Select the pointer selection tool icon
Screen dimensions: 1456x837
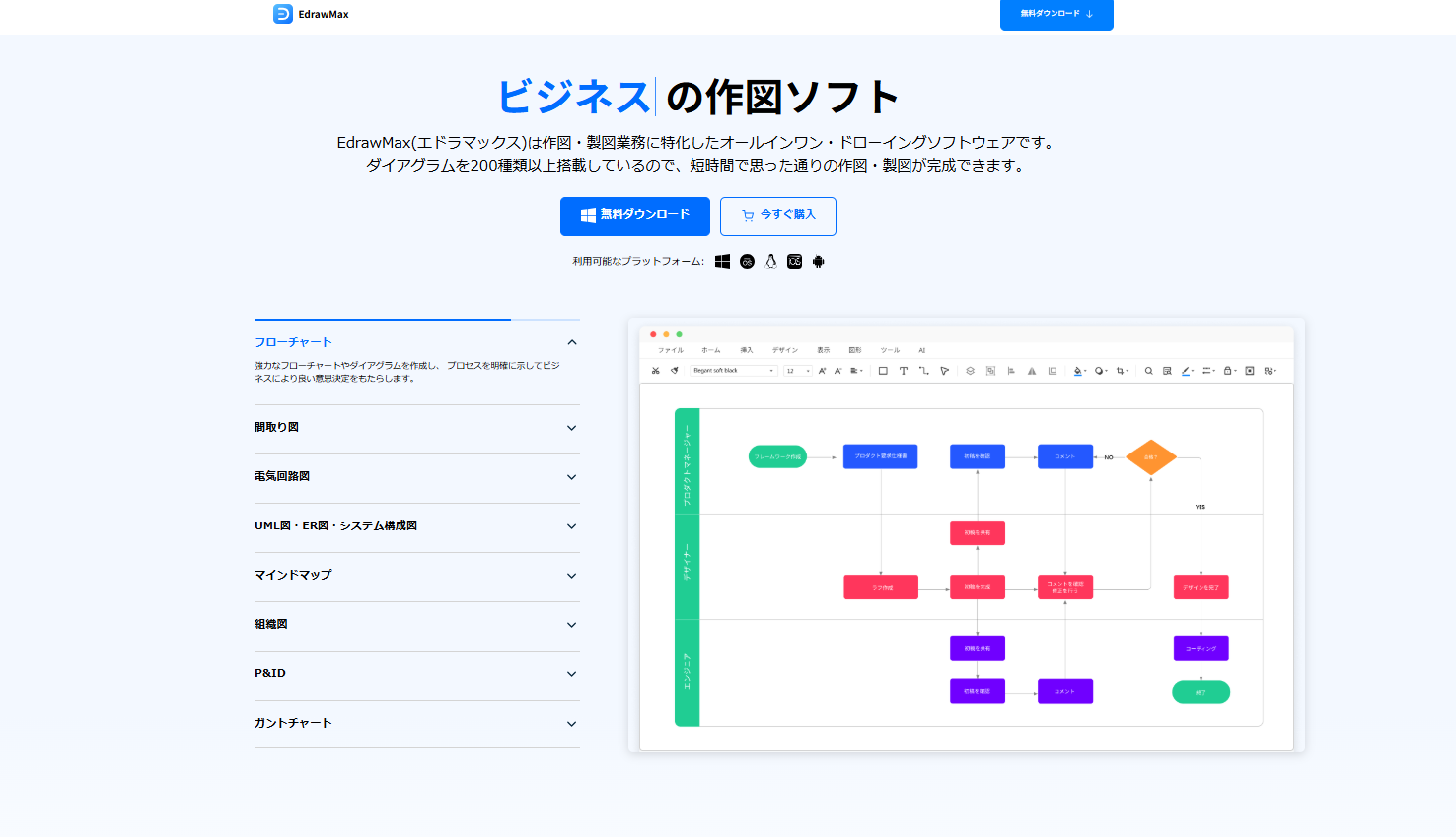[x=945, y=371]
